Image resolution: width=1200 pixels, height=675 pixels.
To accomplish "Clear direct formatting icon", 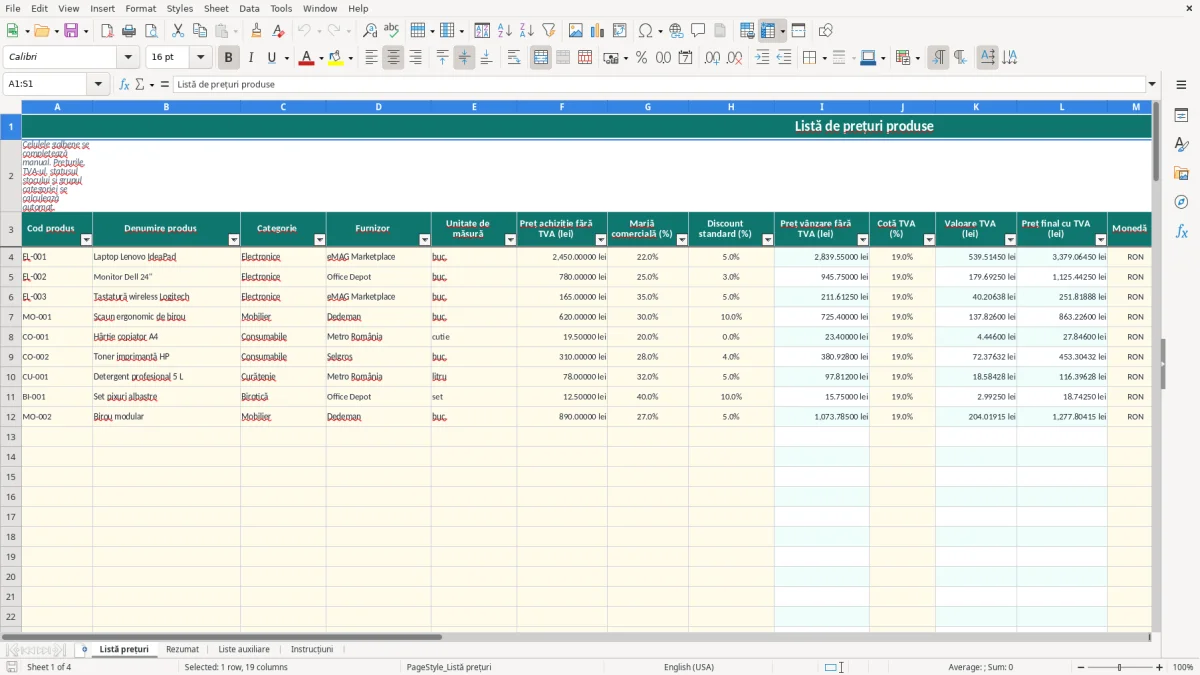I will click(279, 31).
